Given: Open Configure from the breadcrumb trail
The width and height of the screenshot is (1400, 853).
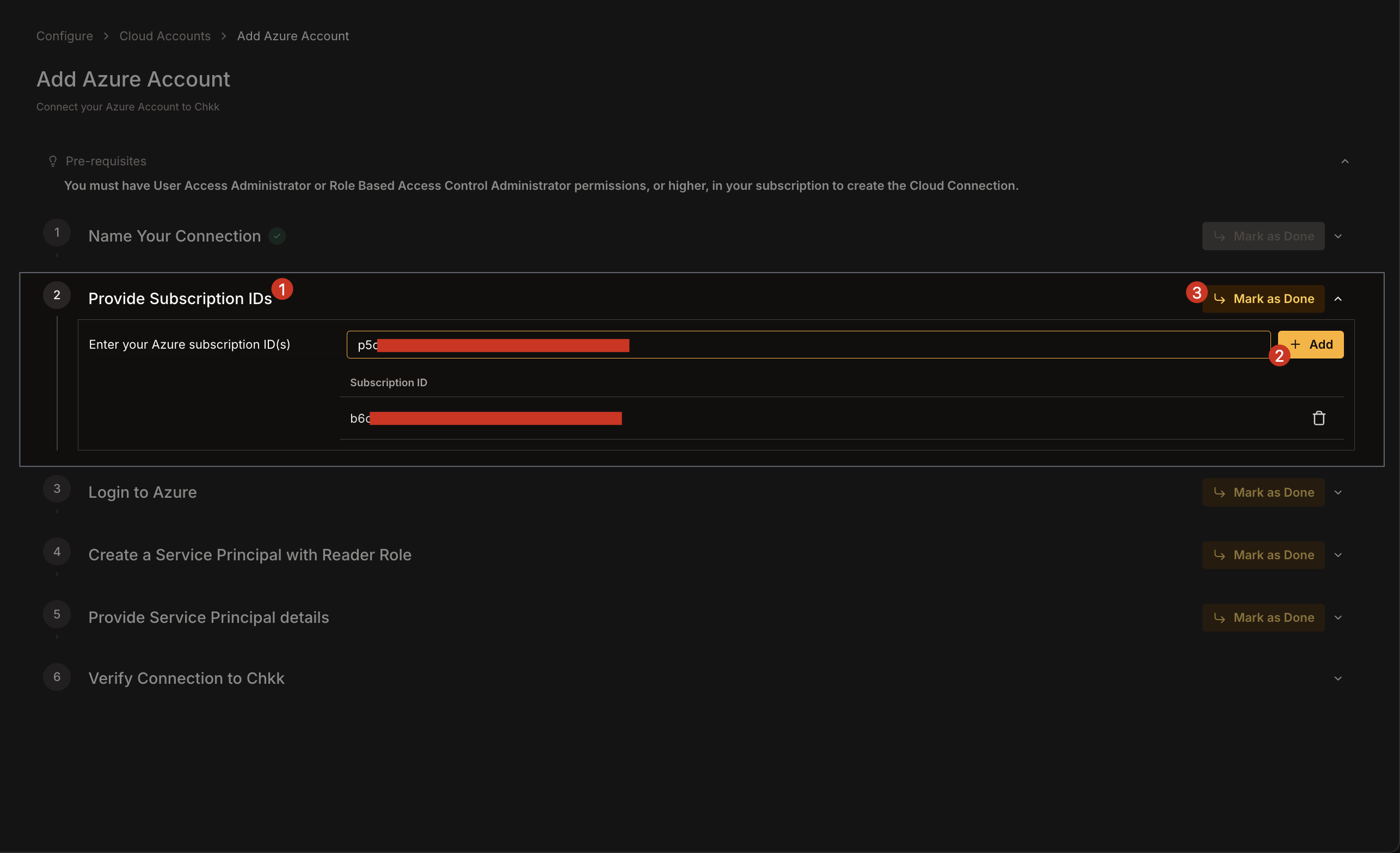Looking at the screenshot, I should (64, 35).
